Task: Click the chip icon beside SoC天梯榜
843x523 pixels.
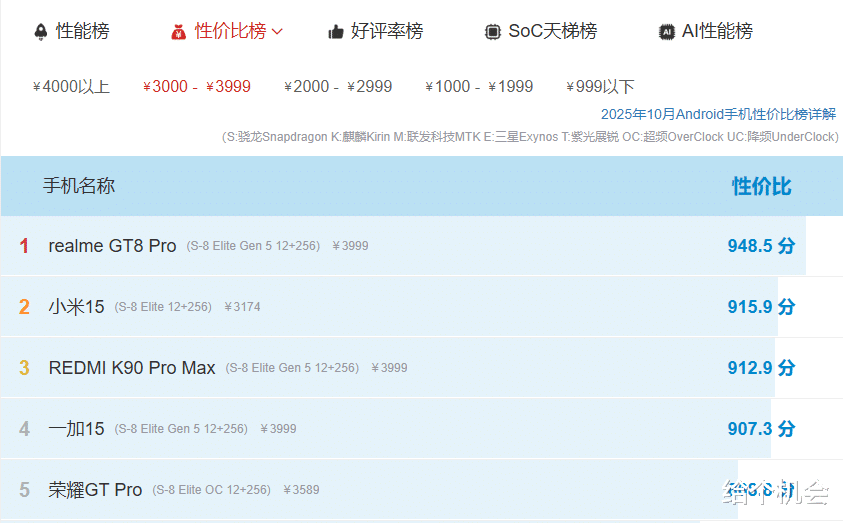Action: pos(492,32)
